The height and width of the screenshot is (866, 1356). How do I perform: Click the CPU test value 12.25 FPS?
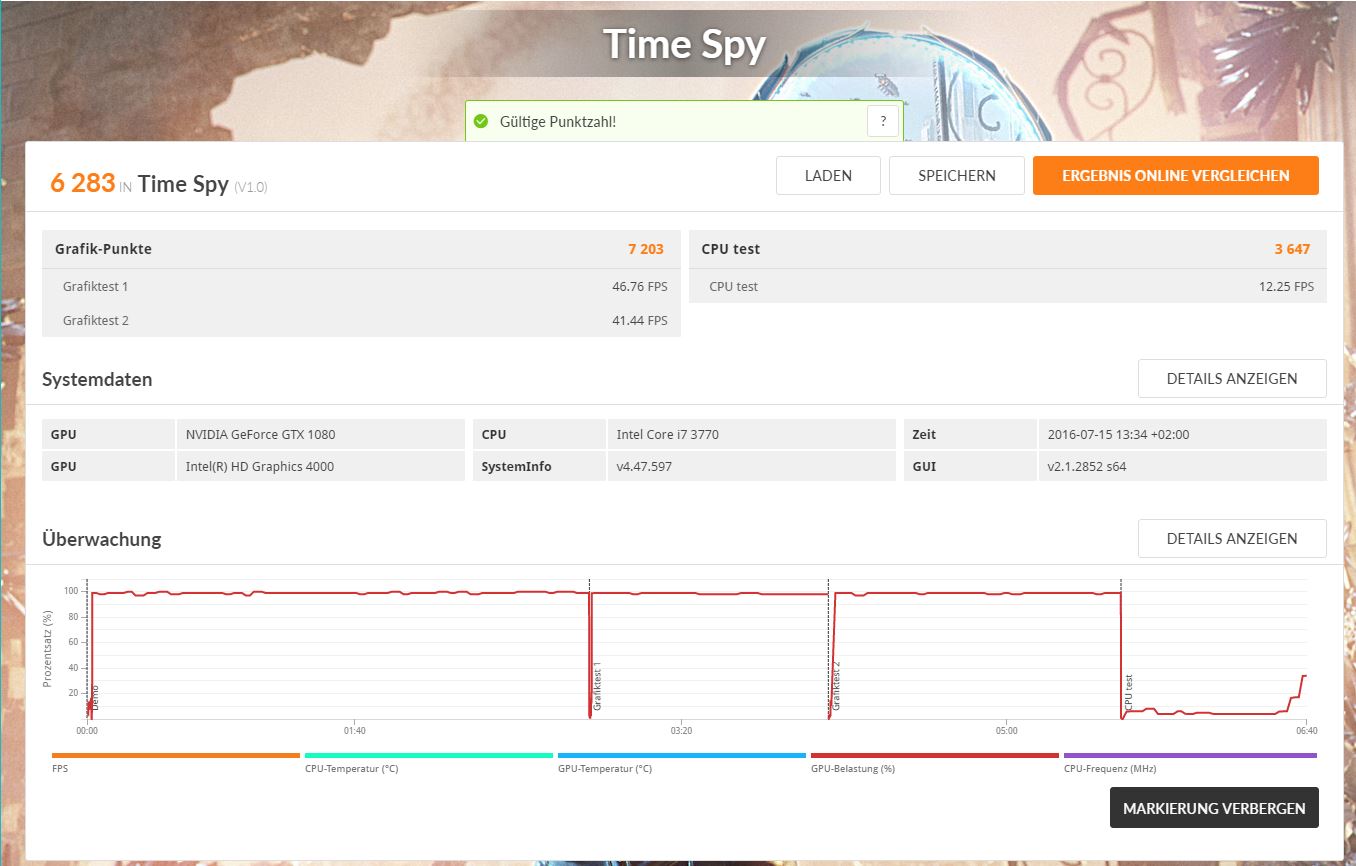click(x=1286, y=287)
